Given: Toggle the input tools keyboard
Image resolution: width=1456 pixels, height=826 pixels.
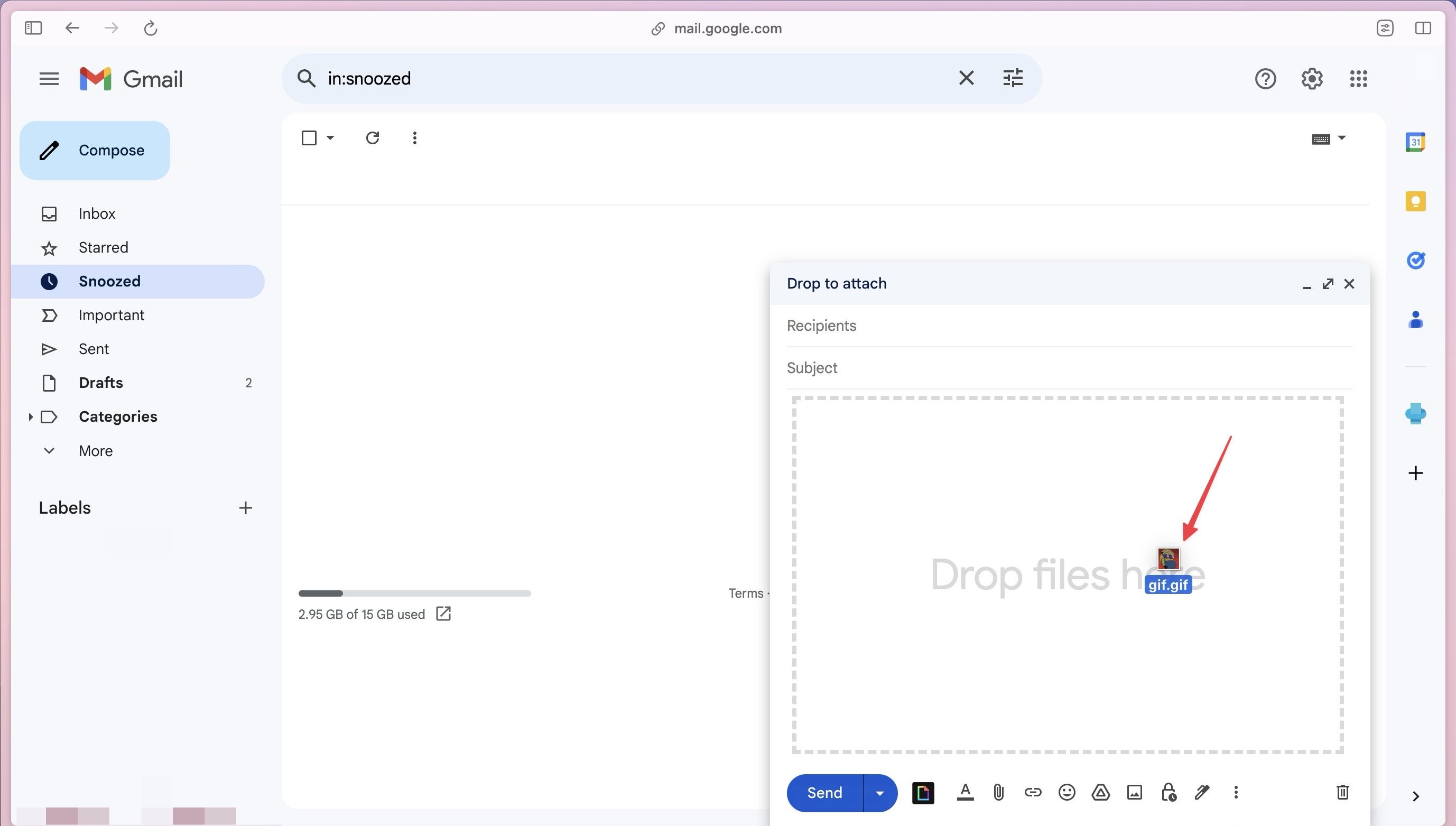Looking at the screenshot, I should tap(1320, 139).
